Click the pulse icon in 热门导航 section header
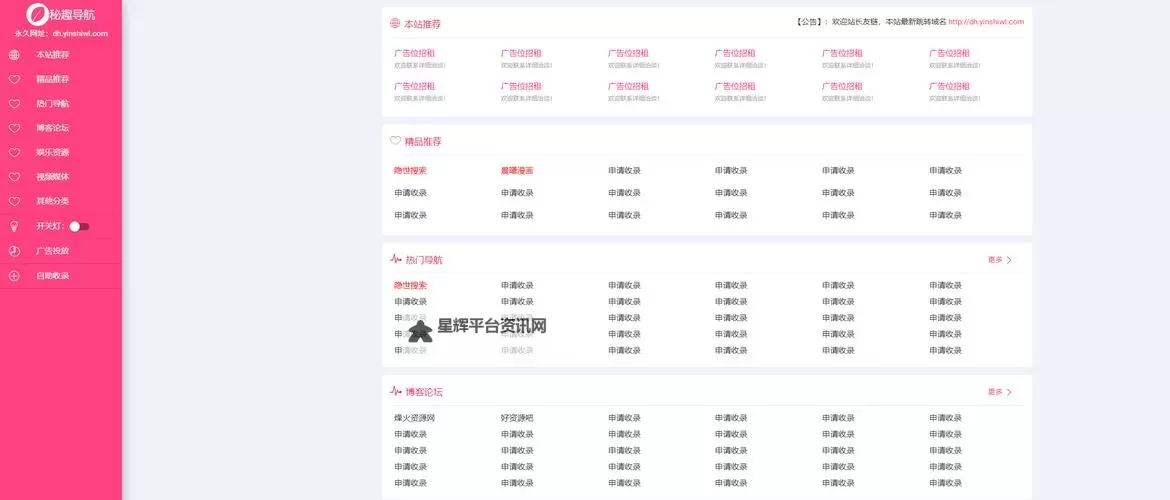Image resolution: width=1170 pixels, height=500 pixels. tap(395, 259)
